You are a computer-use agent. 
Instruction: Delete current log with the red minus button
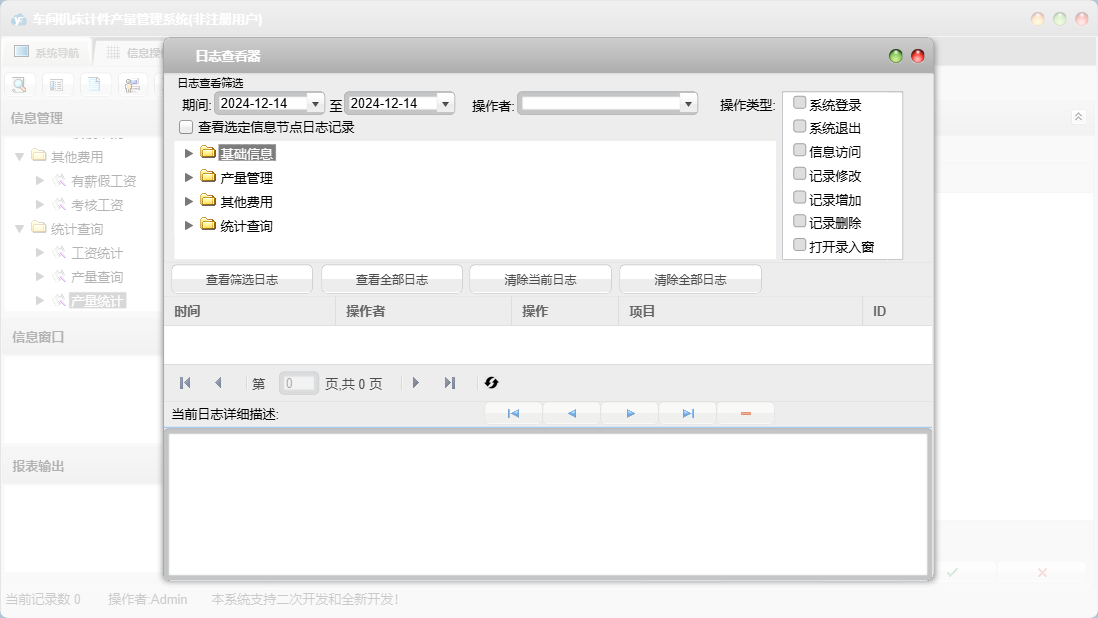[x=745, y=414]
